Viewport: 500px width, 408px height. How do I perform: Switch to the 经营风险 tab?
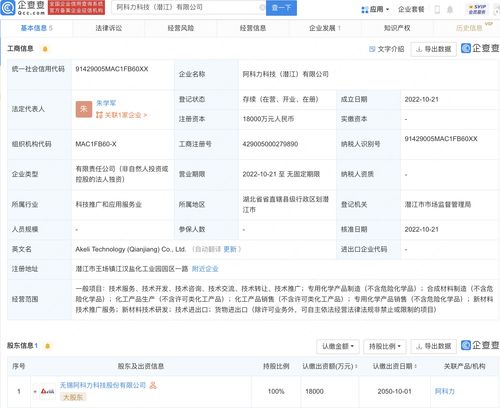point(181,28)
